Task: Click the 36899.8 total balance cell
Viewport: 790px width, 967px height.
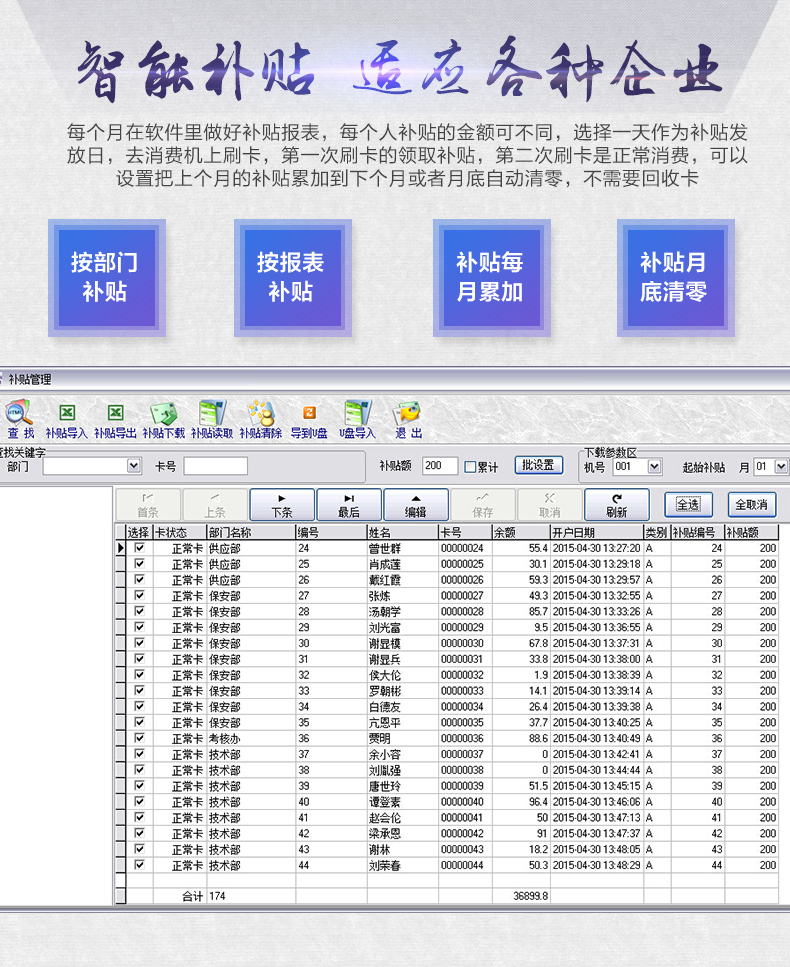Action: pyautogui.click(x=521, y=896)
